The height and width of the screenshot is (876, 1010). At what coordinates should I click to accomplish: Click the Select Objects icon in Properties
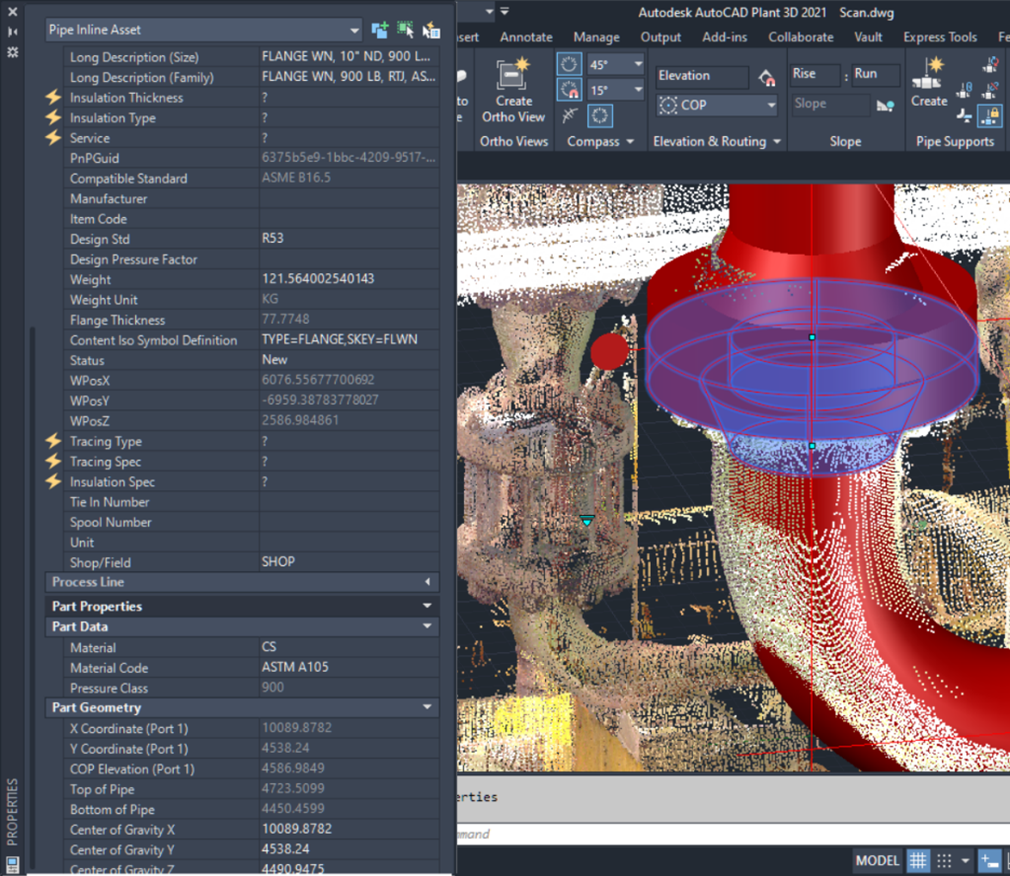(405, 30)
